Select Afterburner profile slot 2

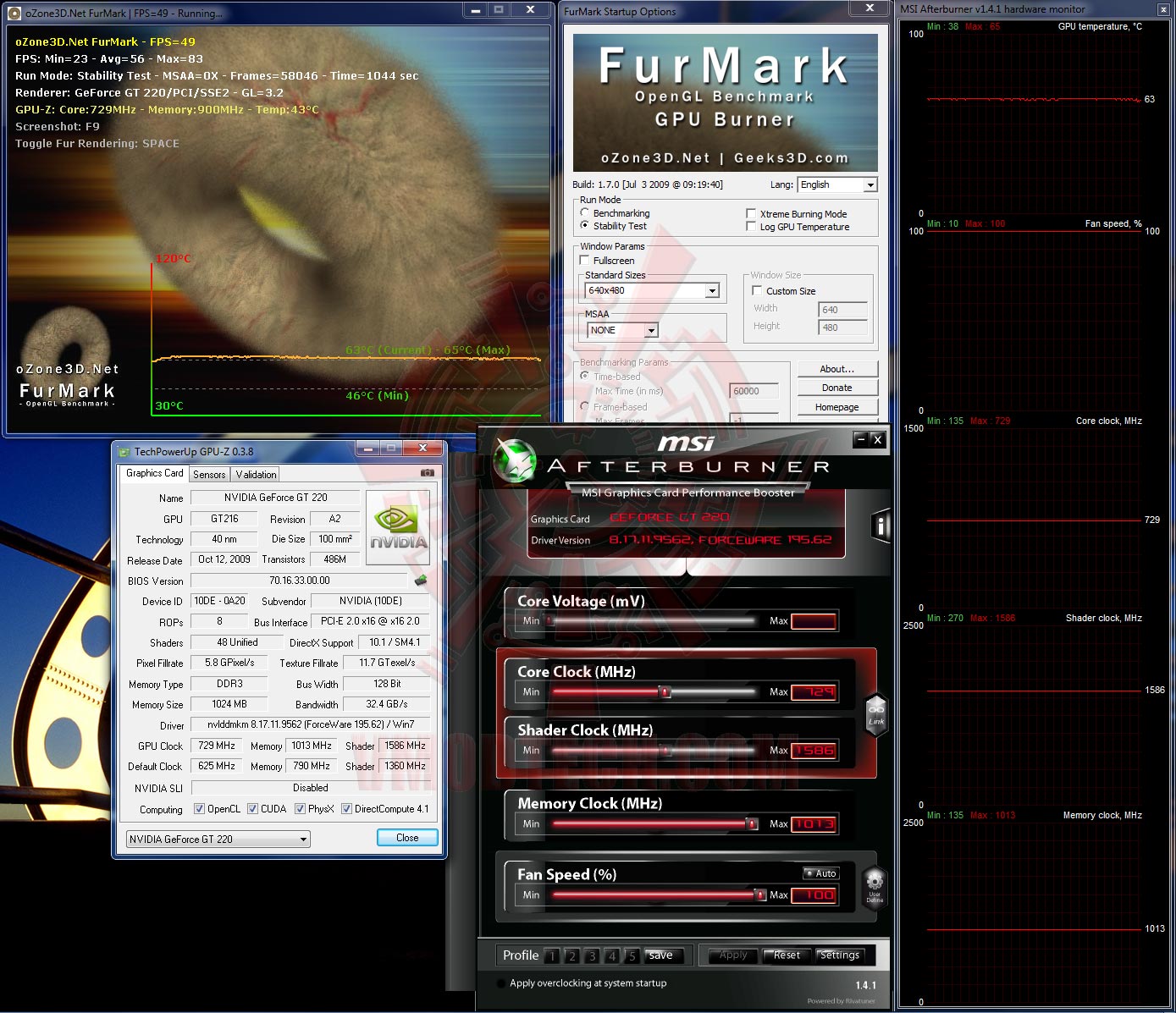point(572,956)
